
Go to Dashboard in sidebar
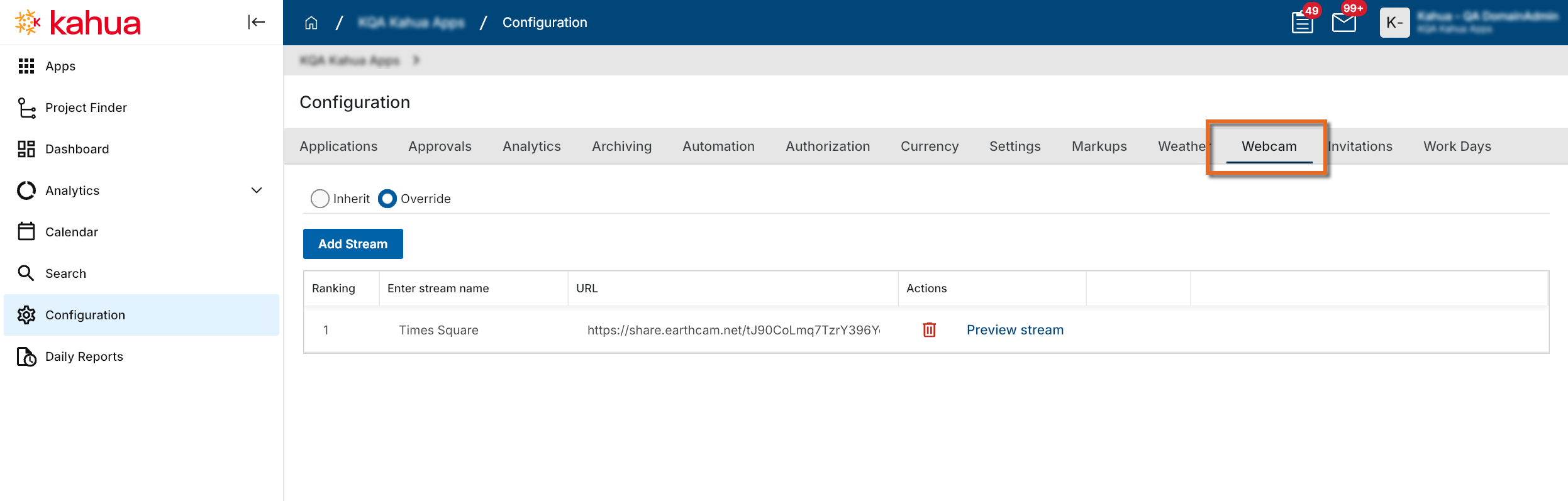(77, 149)
